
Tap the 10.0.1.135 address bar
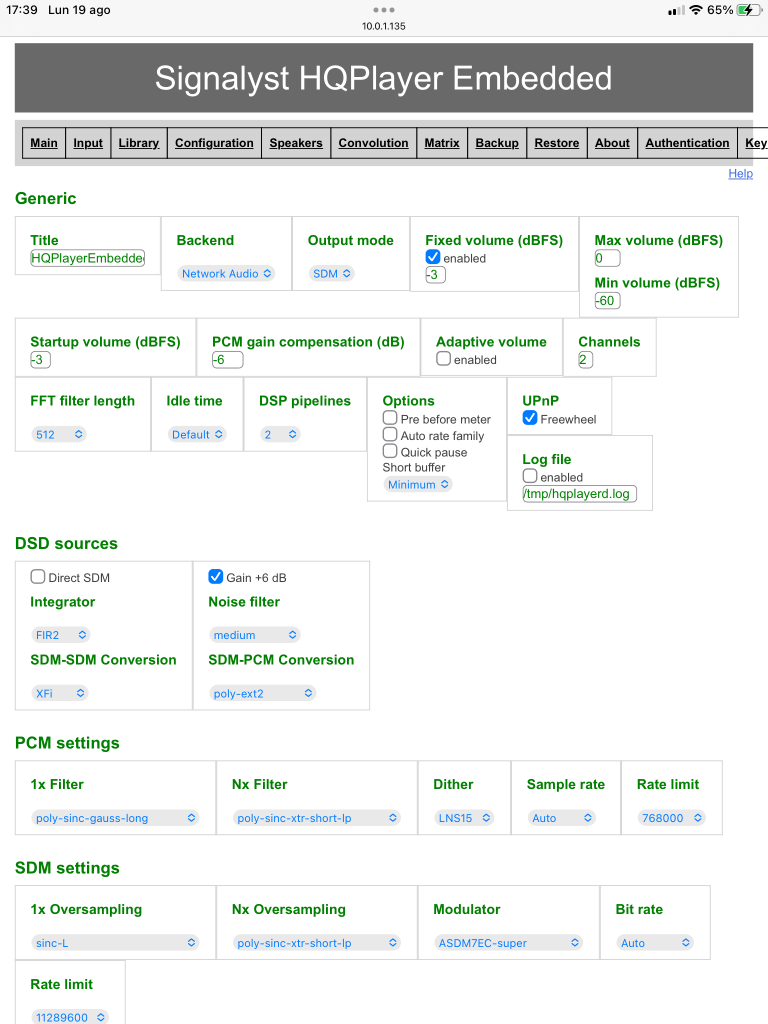click(x=384, y=26)
